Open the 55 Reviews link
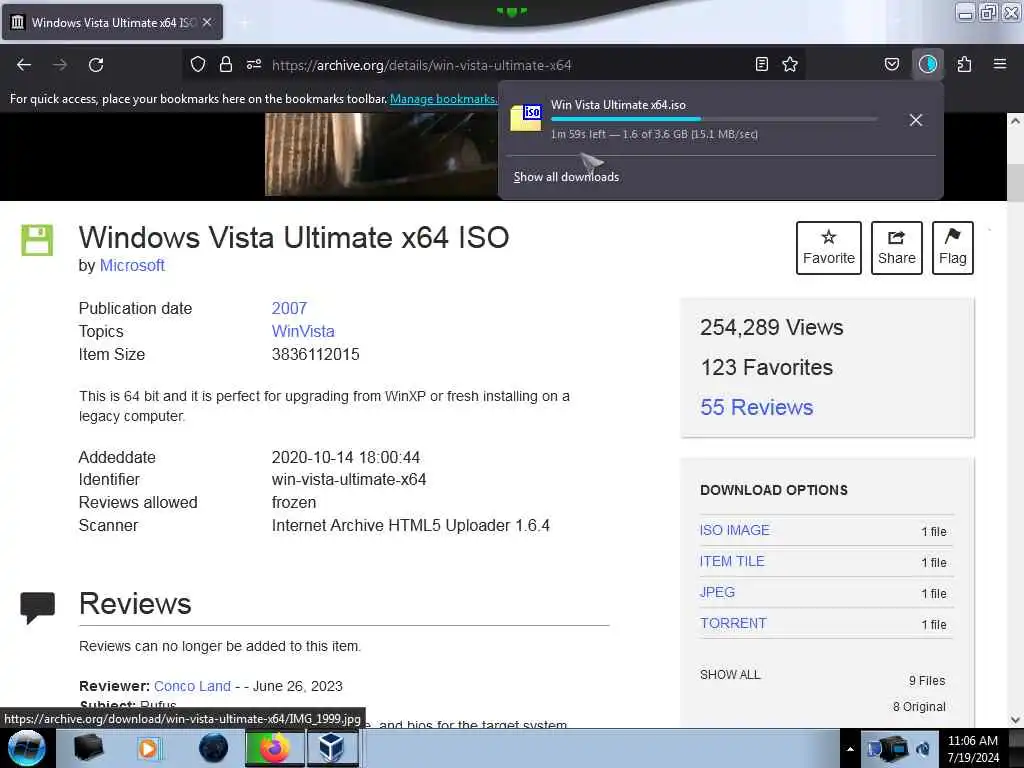The width and height of the screenshot is (1024, 768). pos(756,407)
